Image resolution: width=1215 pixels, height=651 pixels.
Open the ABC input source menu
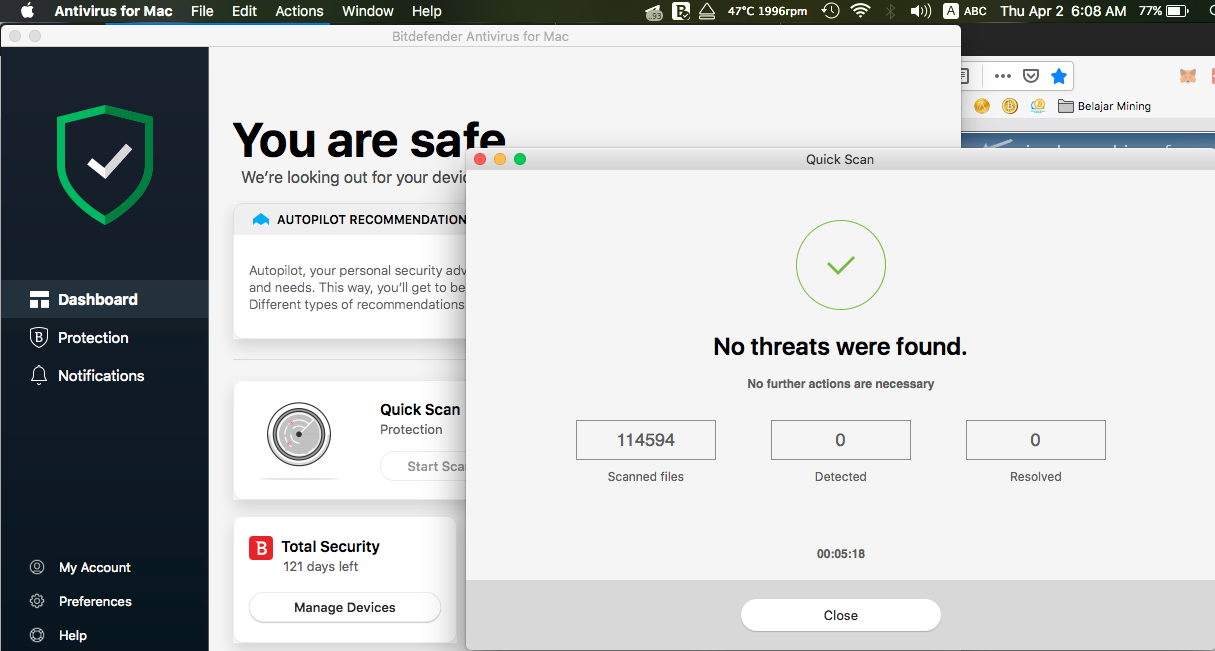pos(965,11)
